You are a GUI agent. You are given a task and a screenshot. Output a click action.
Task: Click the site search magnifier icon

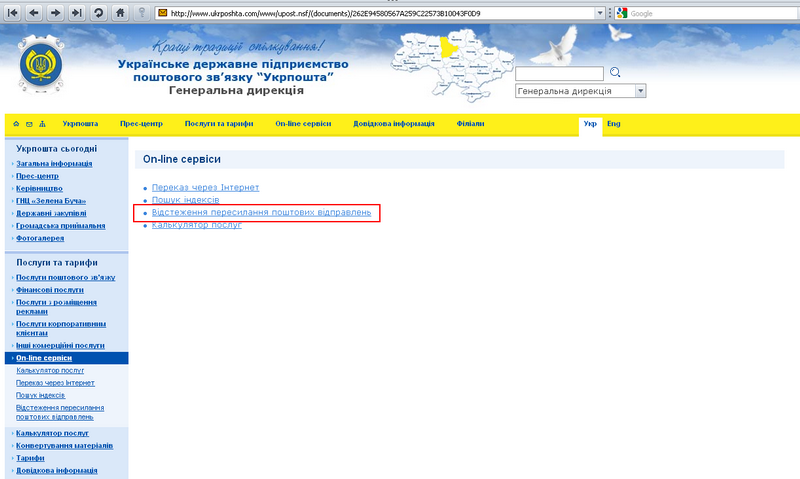[615, 72]
